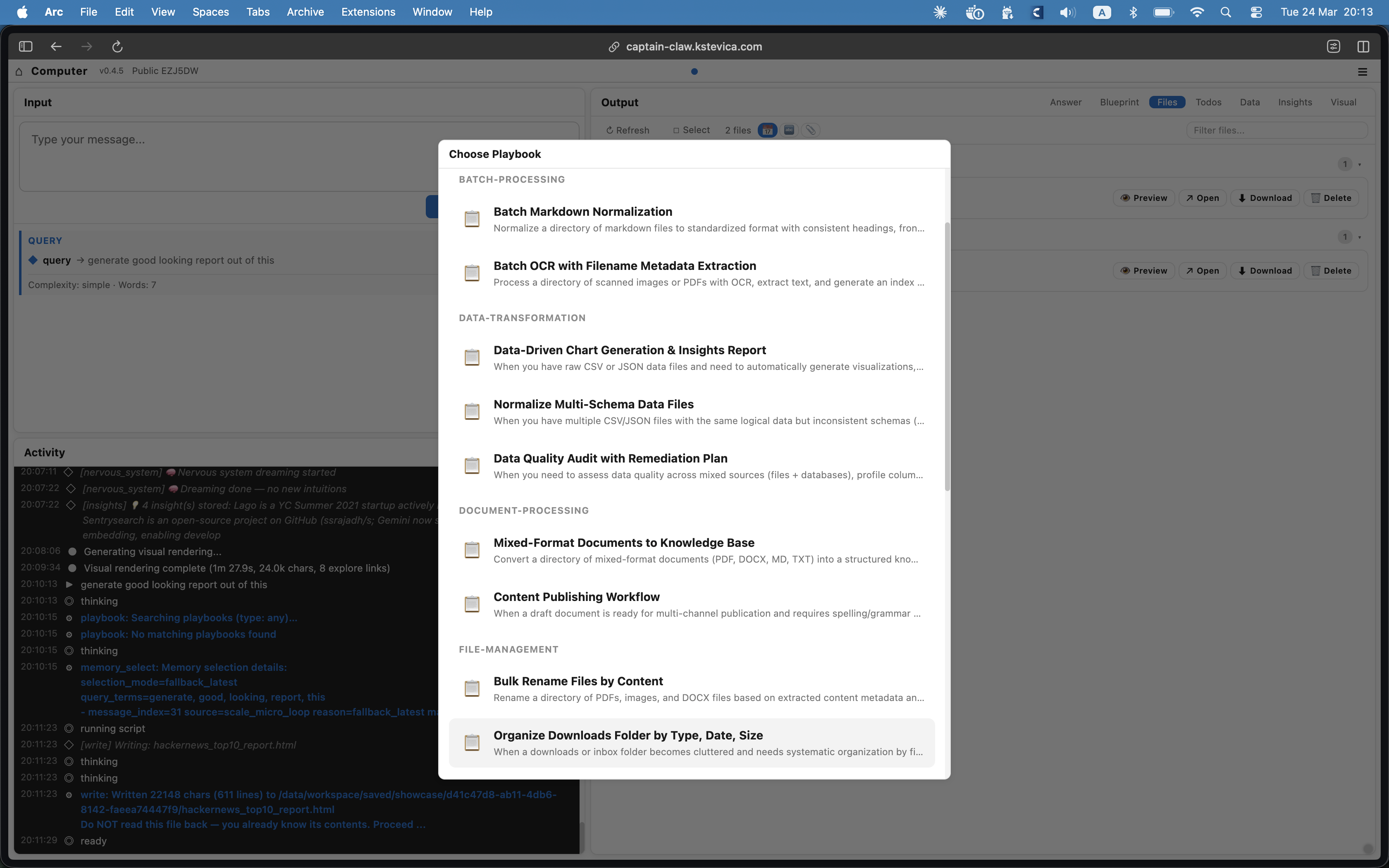The height and width of the screenshot is (868, 1389).
Task: Select Mixed-Format Documents to Knowledge Base
Action: pos(692,550)
